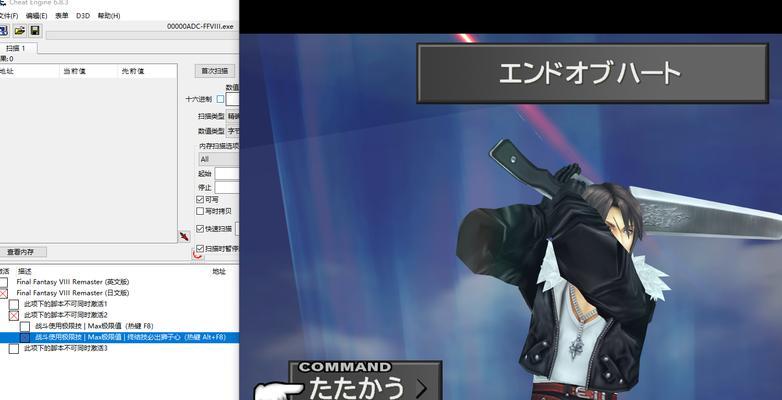Open the 扫描类型 dropdown
Image resolution: width=782 pixels, height=400 pixels.
pos(233,116)
